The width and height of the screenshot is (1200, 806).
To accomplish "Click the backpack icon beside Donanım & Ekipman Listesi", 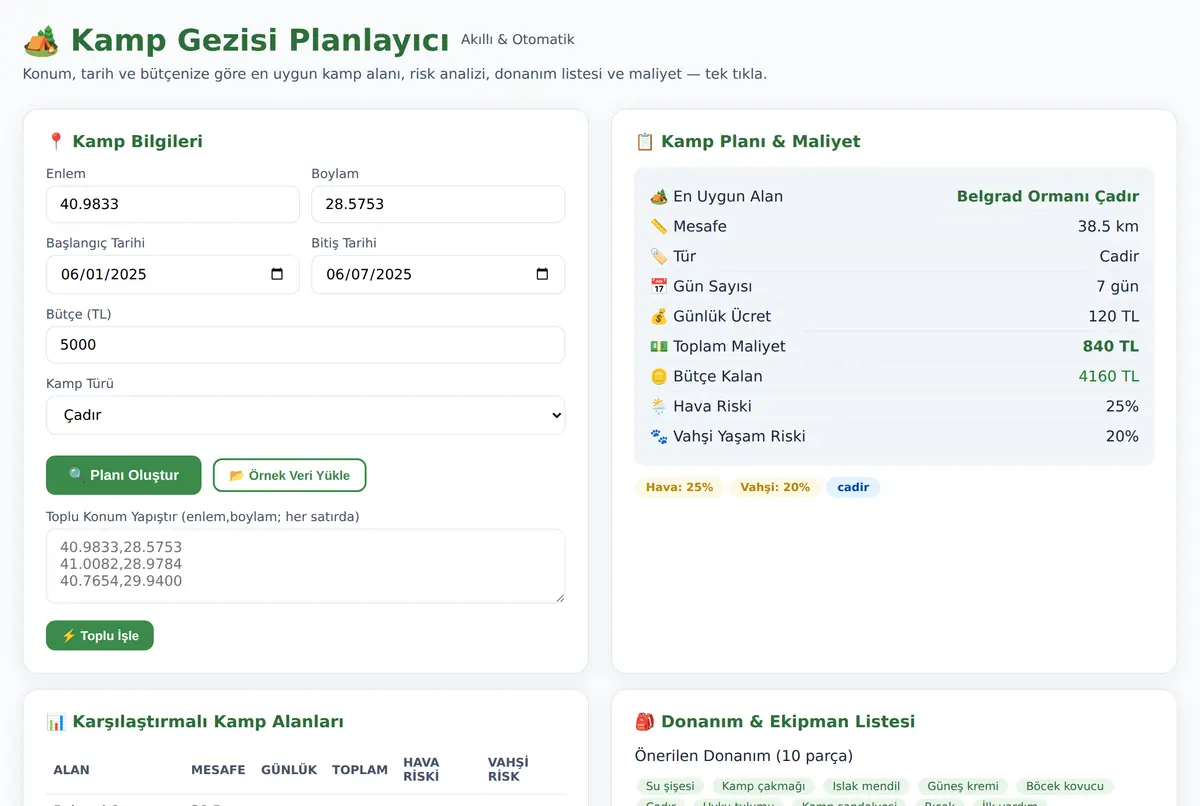I will pyautogui.click(x=645, y=721).
